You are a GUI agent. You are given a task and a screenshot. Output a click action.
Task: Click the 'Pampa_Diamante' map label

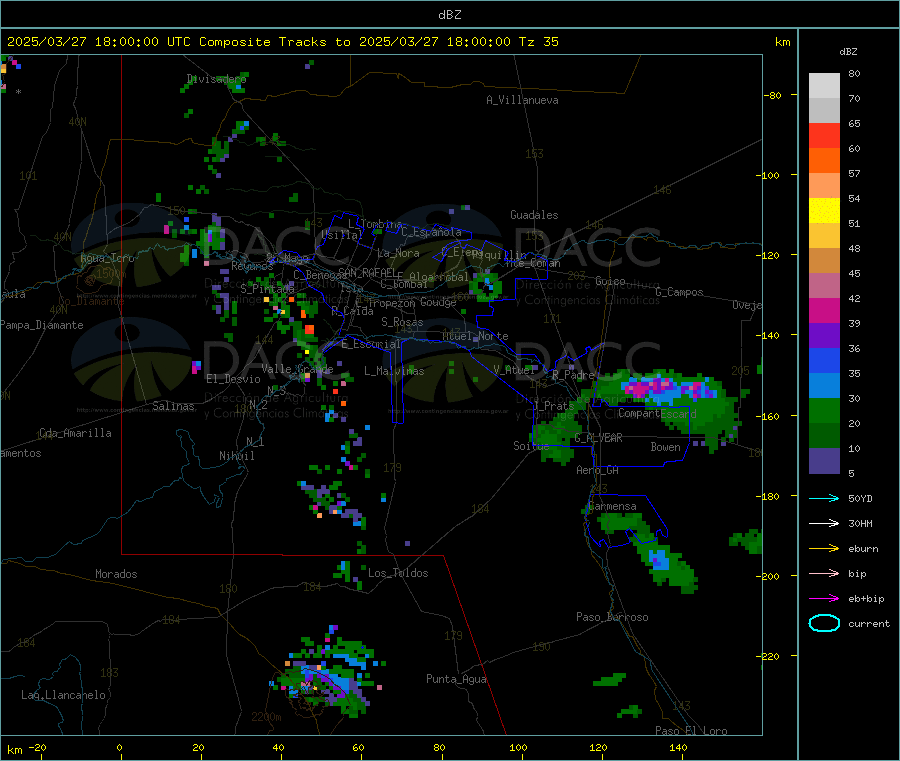tap(42, 325)
